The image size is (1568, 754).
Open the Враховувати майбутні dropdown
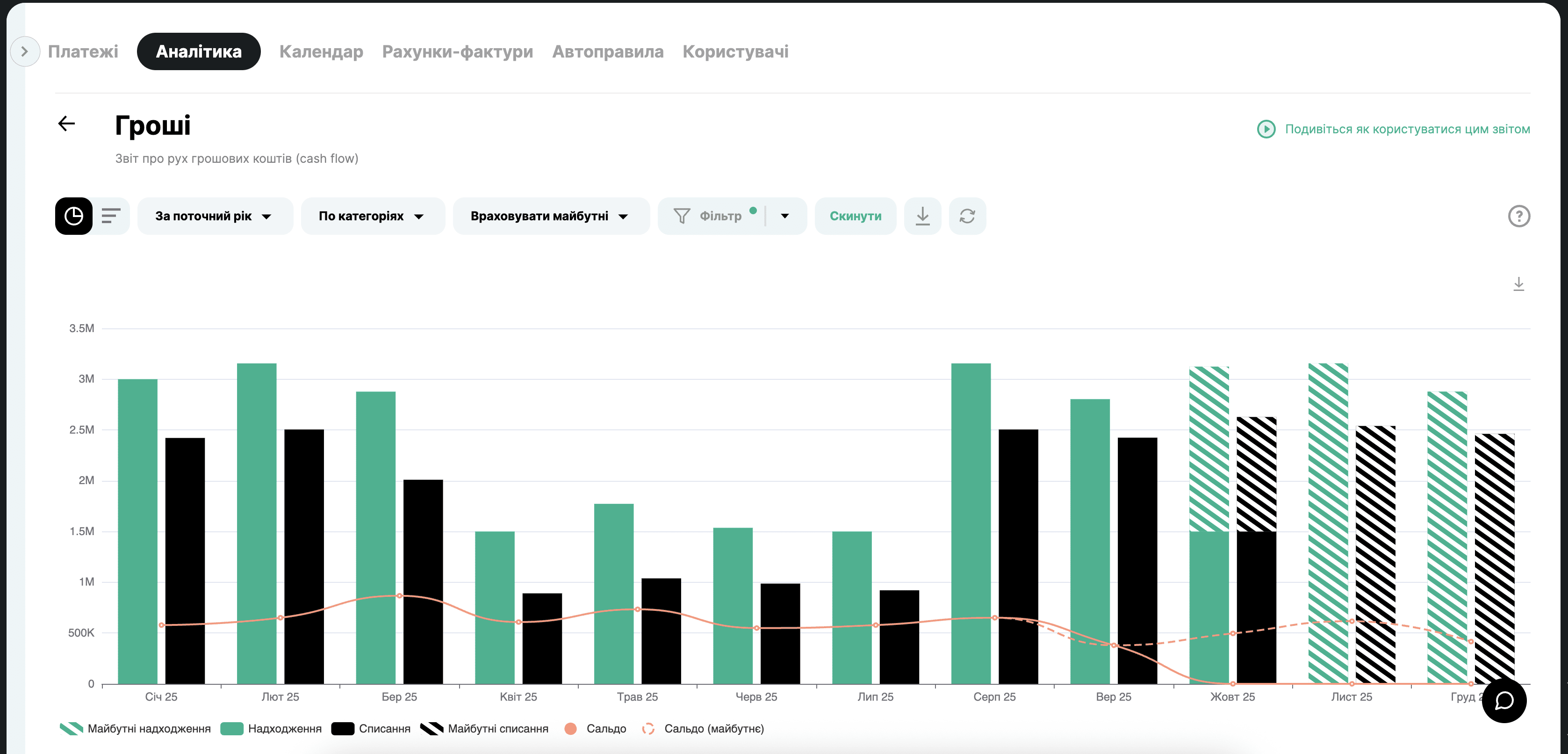pyautogui.click(x=550, y=216)
